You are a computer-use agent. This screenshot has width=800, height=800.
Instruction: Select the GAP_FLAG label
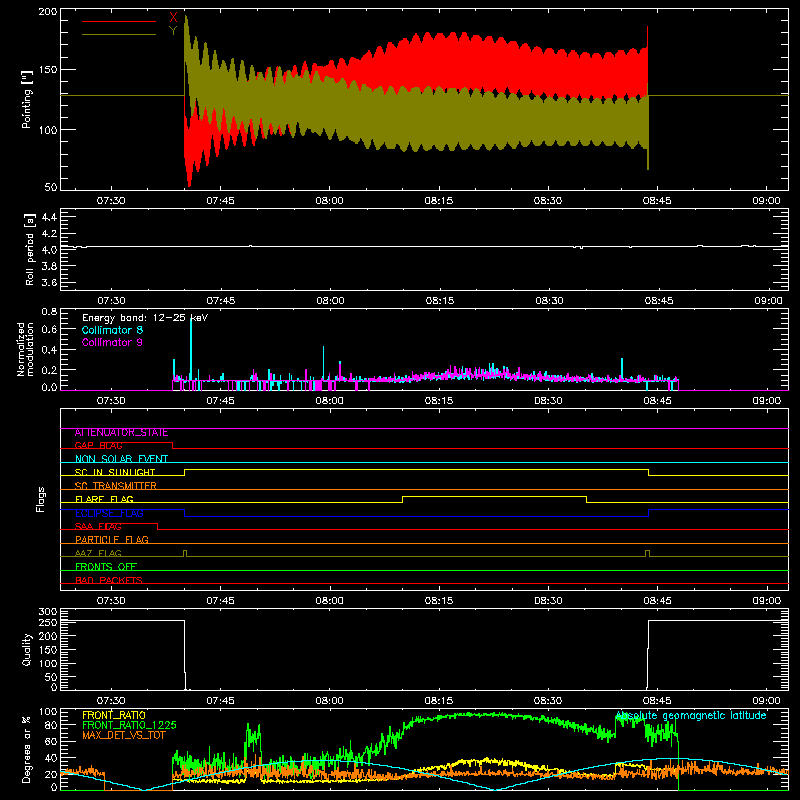(98, 446)
